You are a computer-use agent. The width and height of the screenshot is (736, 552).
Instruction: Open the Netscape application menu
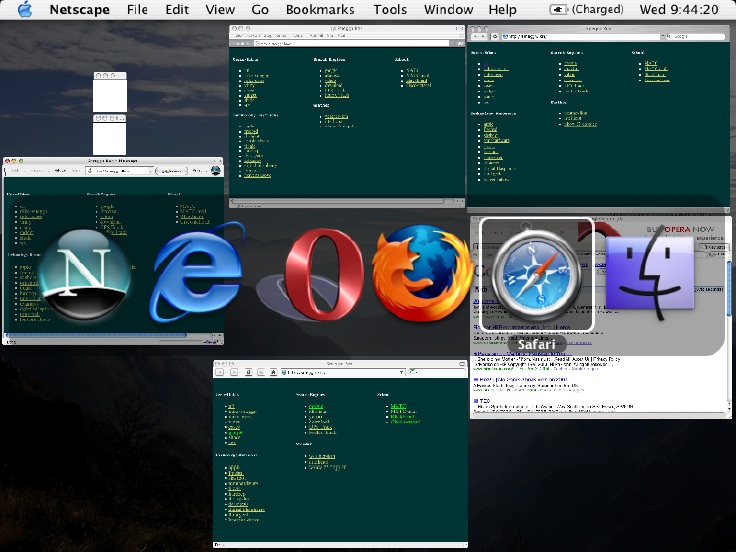coord(82,10)
